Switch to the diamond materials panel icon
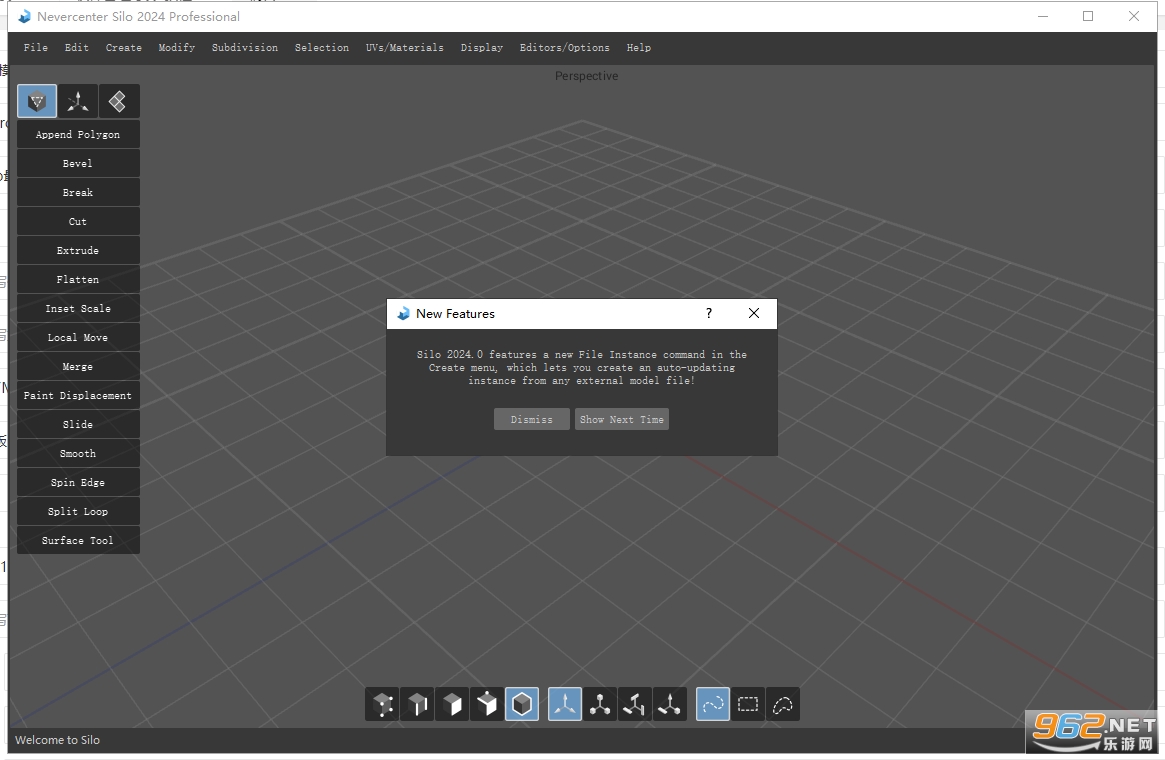The height and width of the screenshot is (760, 1165). point(118,101)
